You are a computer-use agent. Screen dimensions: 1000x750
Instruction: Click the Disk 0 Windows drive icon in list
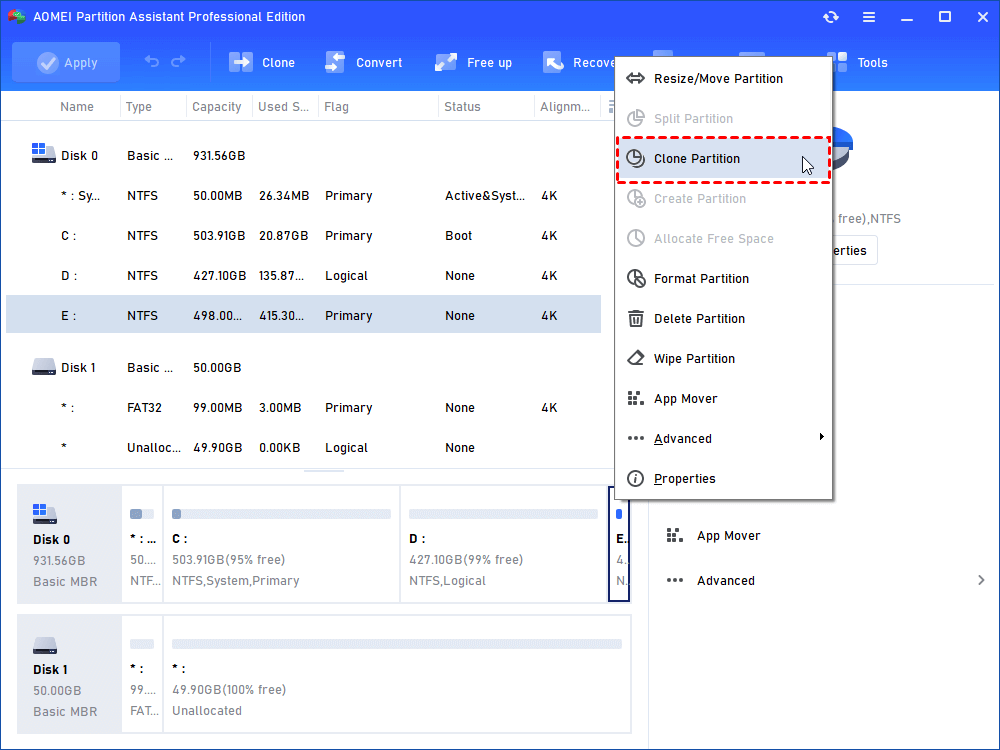pyautogui.click(x=43, y=153)
